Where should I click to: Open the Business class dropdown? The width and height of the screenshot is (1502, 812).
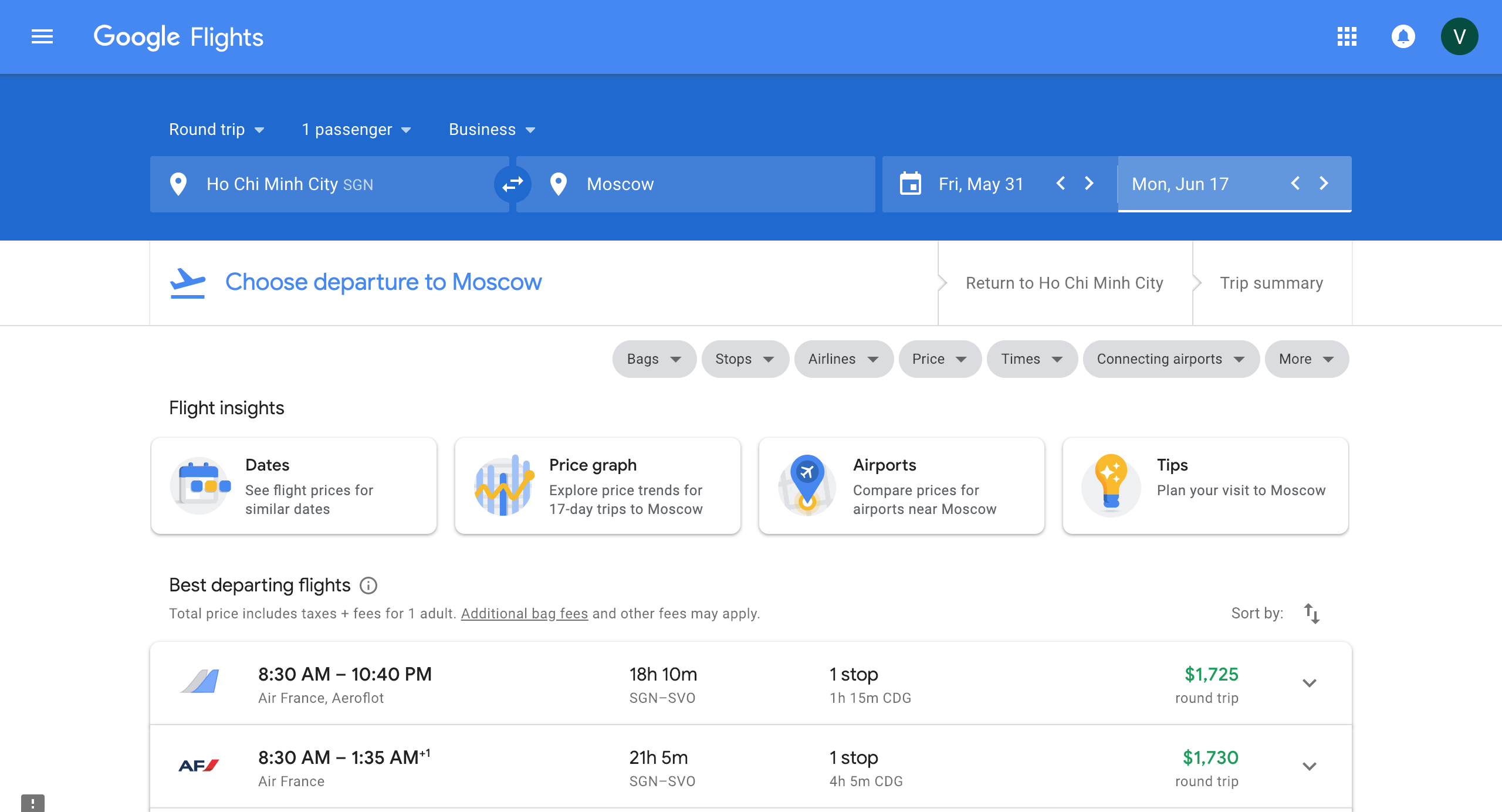tap(492, 130)
